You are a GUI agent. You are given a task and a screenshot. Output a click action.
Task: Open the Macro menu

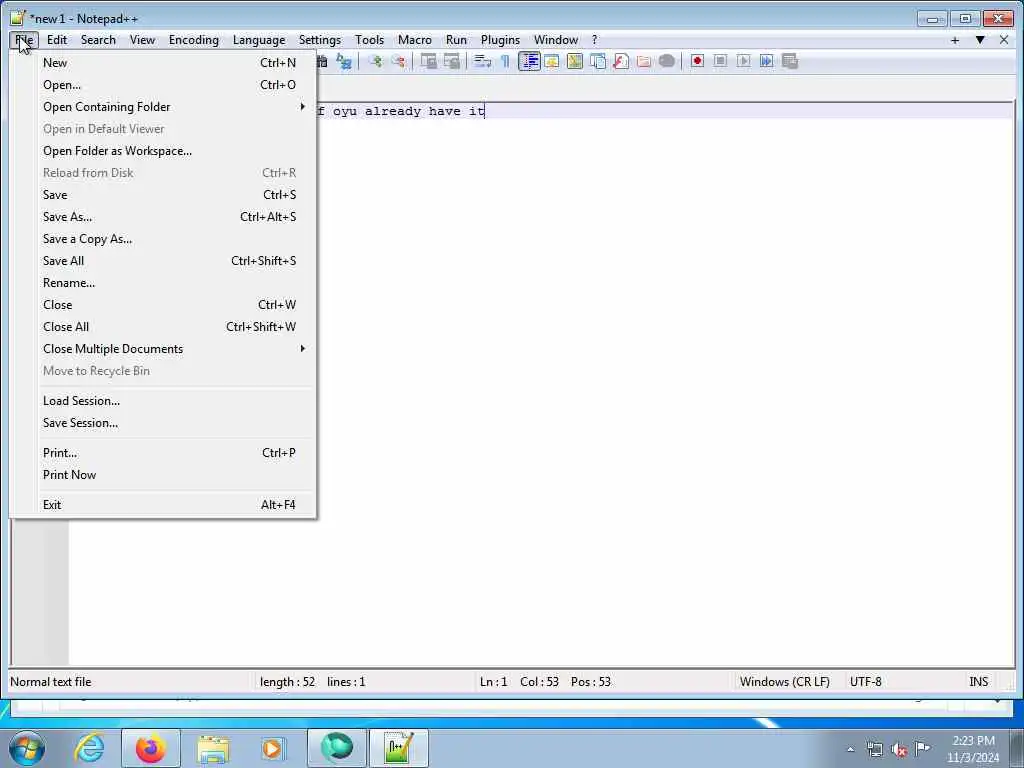[x=415, y=40]
